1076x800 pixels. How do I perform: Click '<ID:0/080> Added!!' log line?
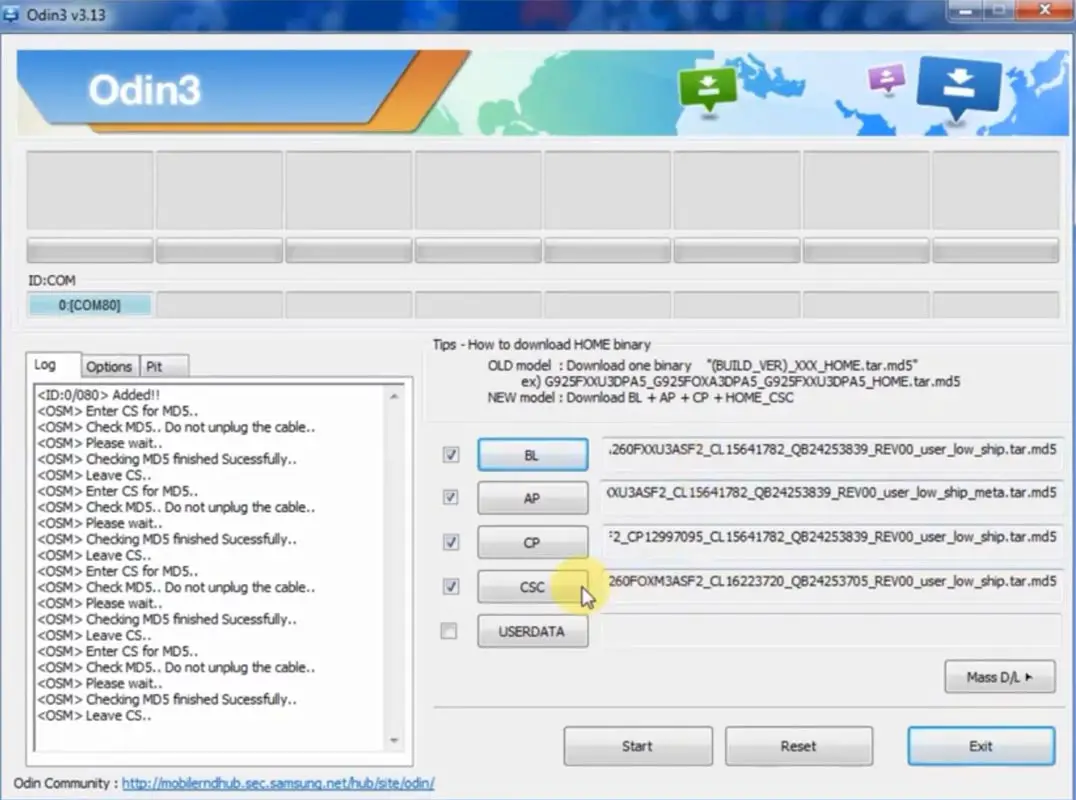point(99,395)
